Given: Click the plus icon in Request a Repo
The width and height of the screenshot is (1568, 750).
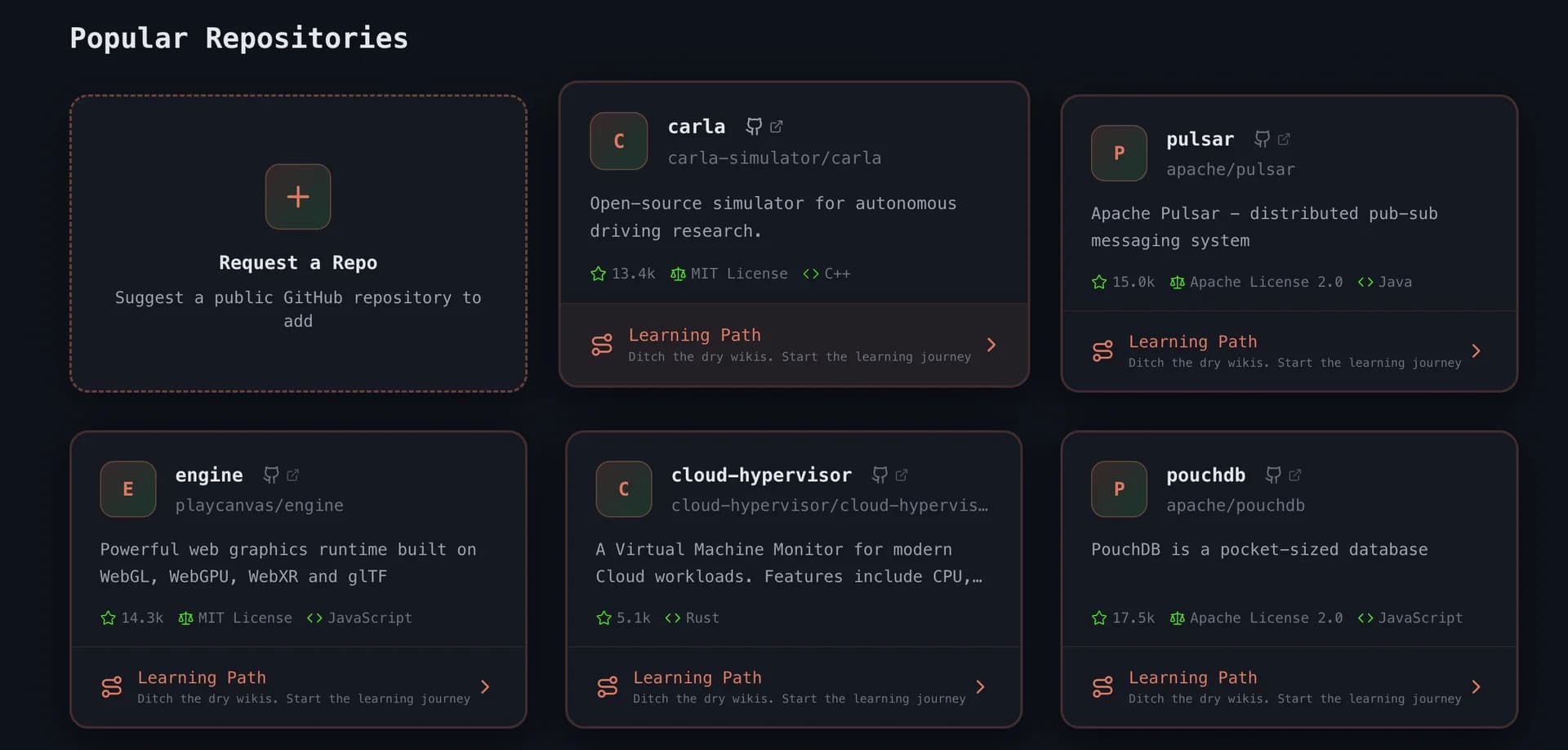Looking at the screenshot, I should coord(297,197).
